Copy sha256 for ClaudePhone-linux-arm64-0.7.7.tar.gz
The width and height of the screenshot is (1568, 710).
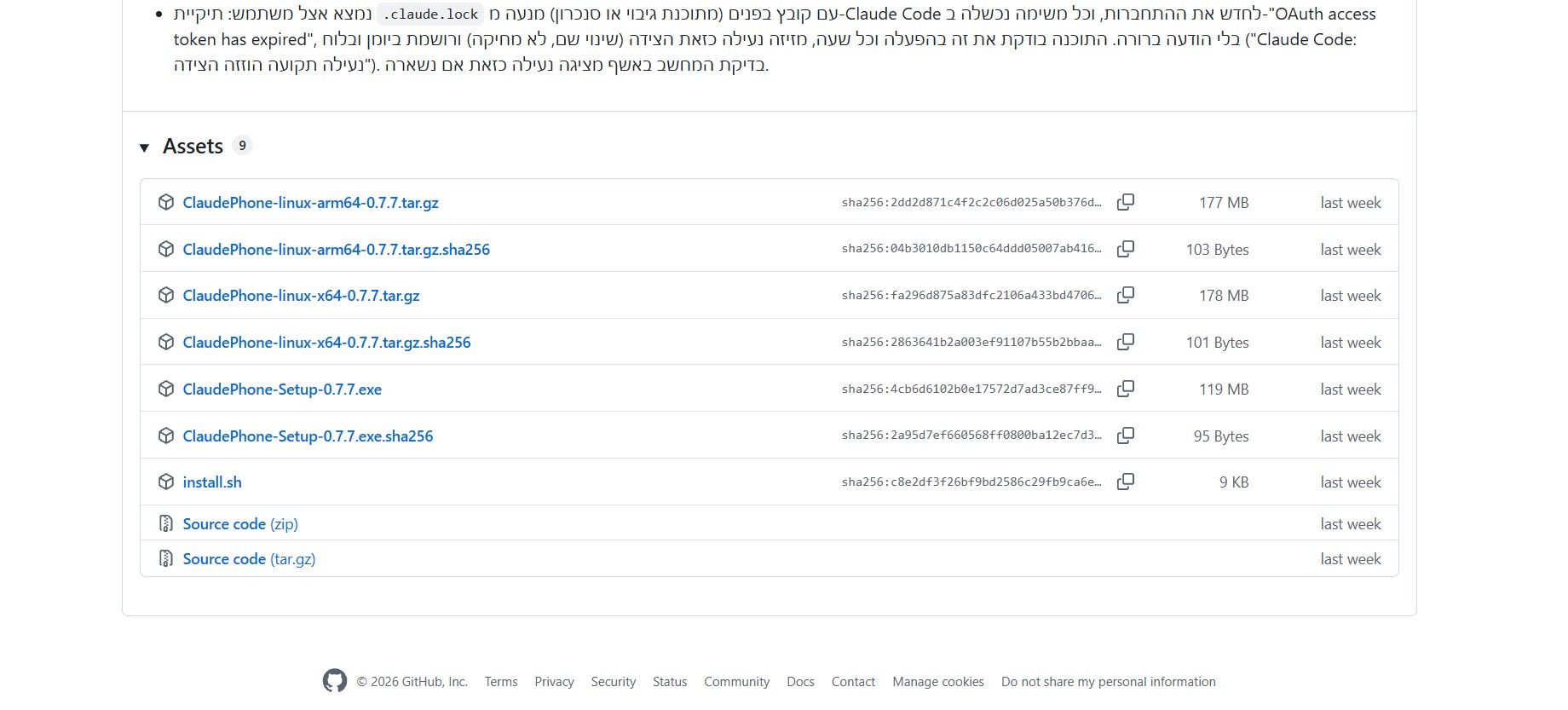tap(1126, 202)
